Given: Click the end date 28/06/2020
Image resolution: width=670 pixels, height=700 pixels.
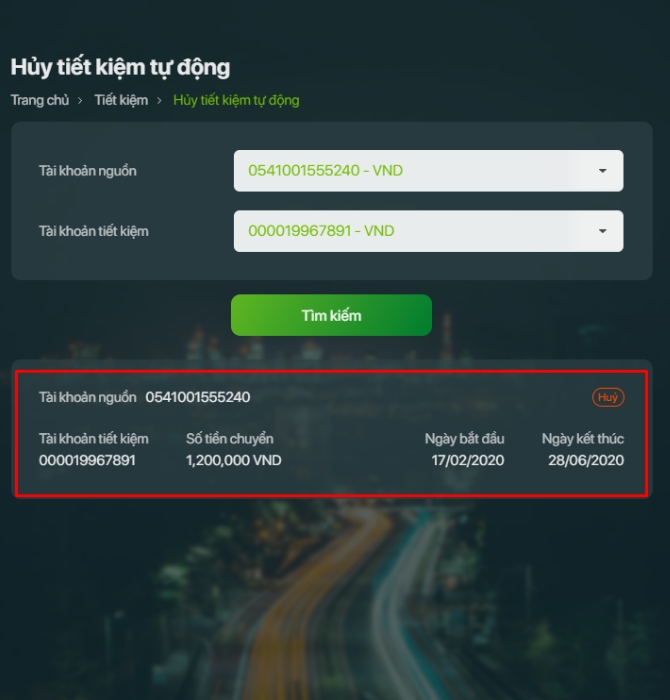Looking at the screenshot, I should (x=586, y=460).
